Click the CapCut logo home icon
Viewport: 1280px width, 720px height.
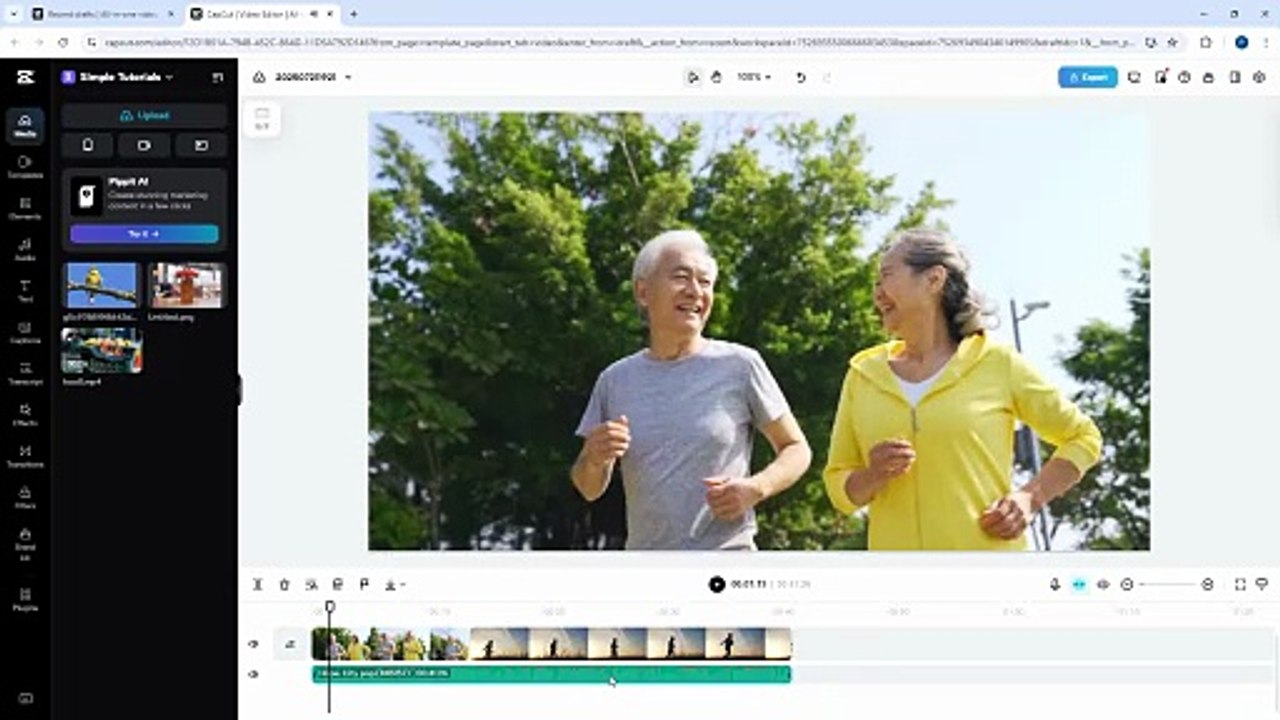point(25,77)
